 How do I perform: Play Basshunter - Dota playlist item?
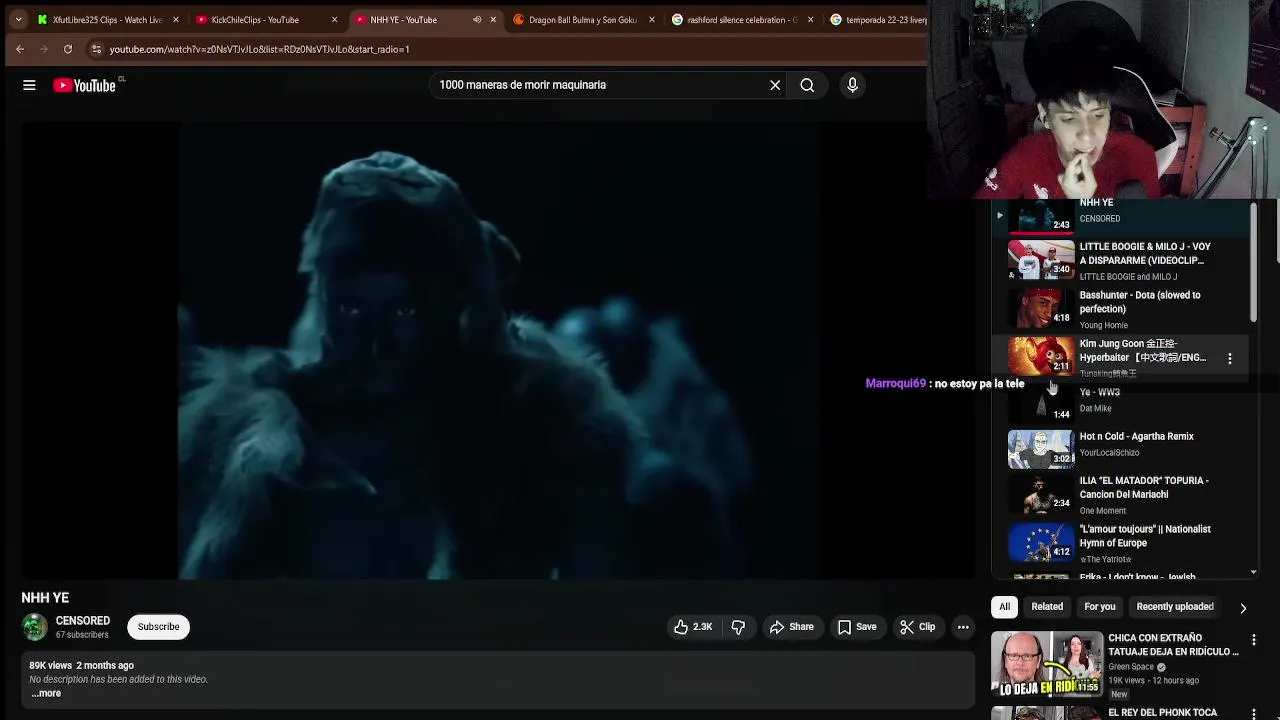point(1120,309)
